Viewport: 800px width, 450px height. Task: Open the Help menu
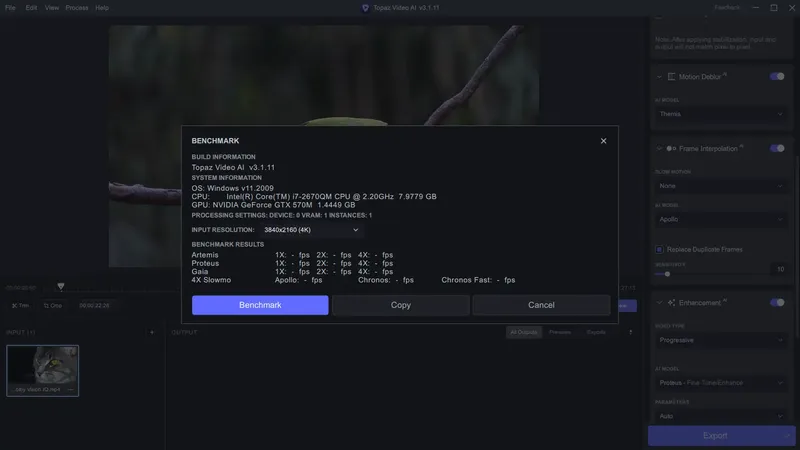(x=102, y=8)
